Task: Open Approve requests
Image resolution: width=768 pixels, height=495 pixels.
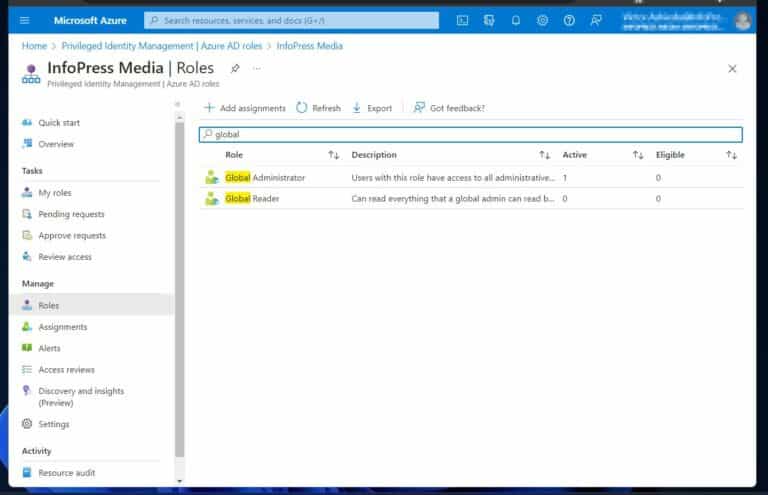Action: click(x=72, y=236)
